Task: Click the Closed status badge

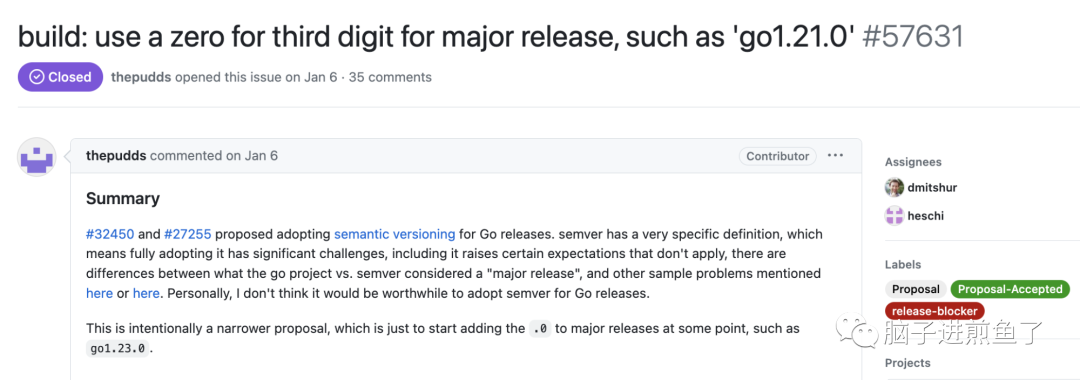Action: tap(61, 77)
